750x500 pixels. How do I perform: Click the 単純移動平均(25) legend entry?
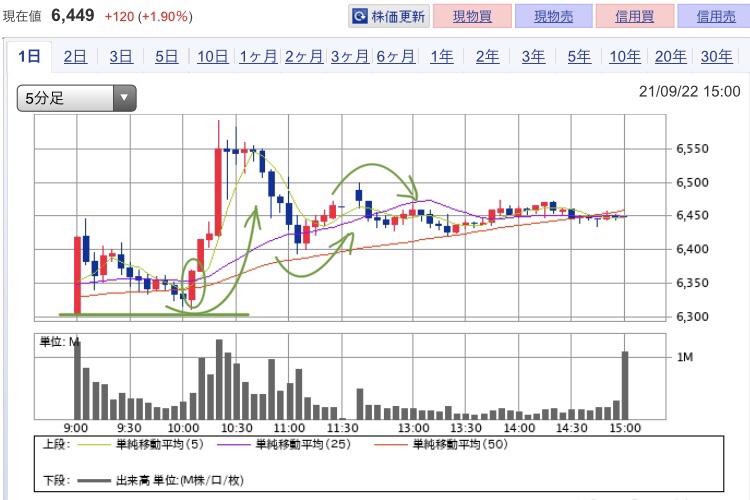tap(284, 444)
